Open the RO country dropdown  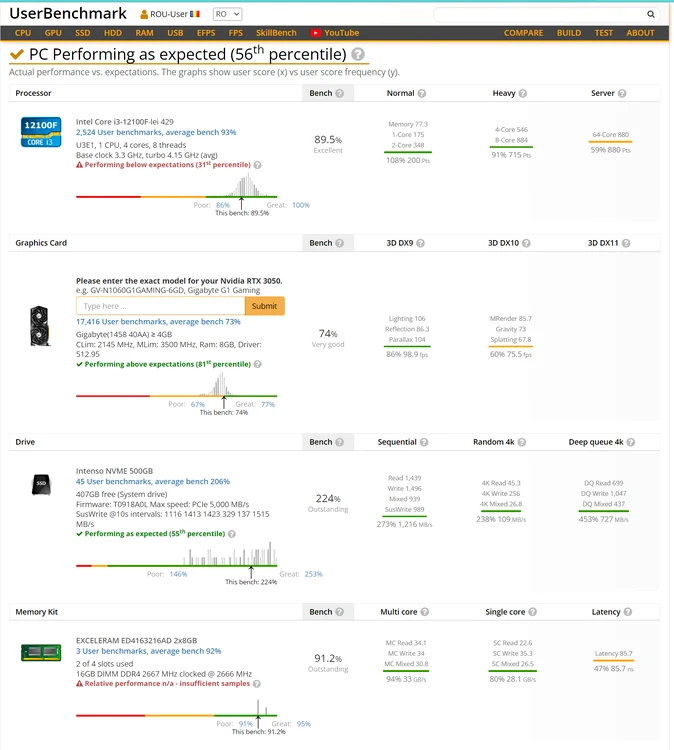[226, 15]
